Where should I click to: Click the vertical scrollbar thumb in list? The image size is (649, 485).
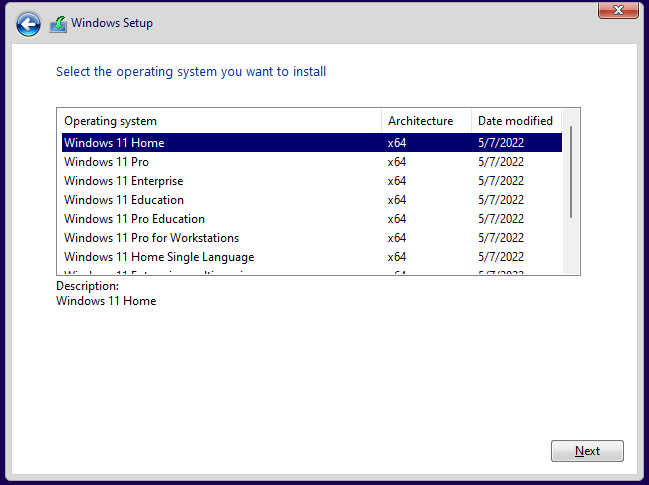572,170
